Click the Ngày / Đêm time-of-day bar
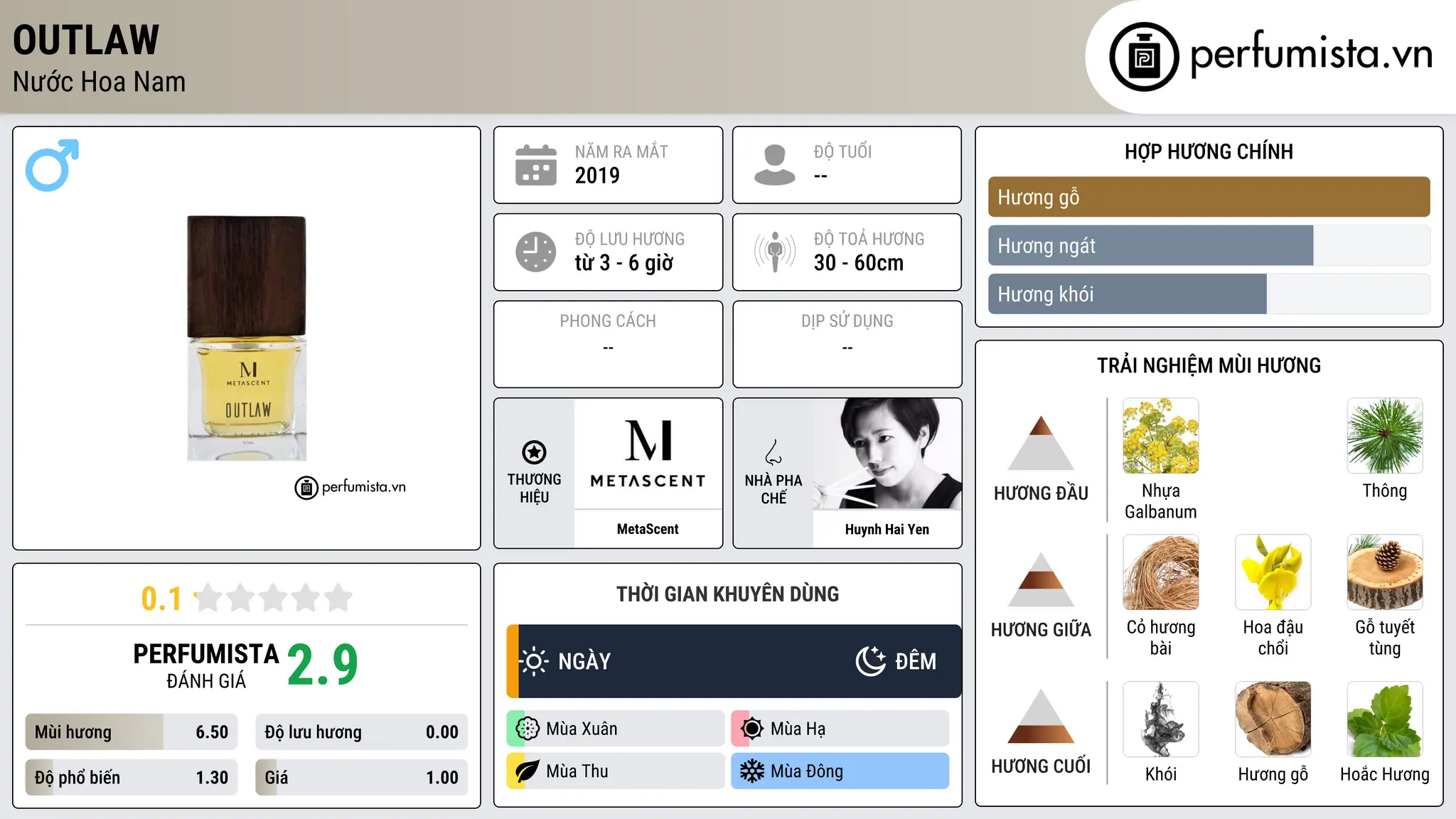Viewport: 1456px width, 819px height. (734, 661)
